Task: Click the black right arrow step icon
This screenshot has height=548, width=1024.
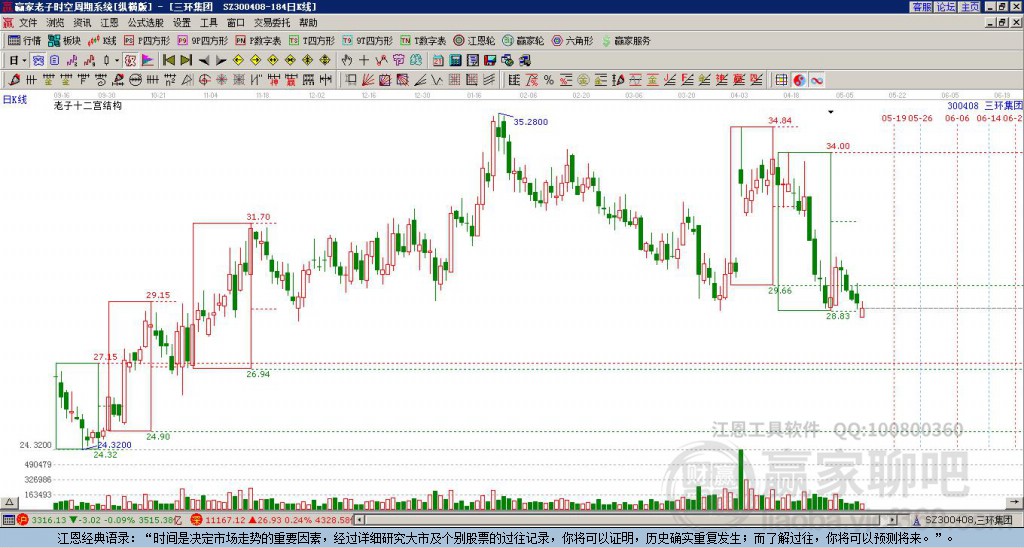Action: tap(221, 60)
